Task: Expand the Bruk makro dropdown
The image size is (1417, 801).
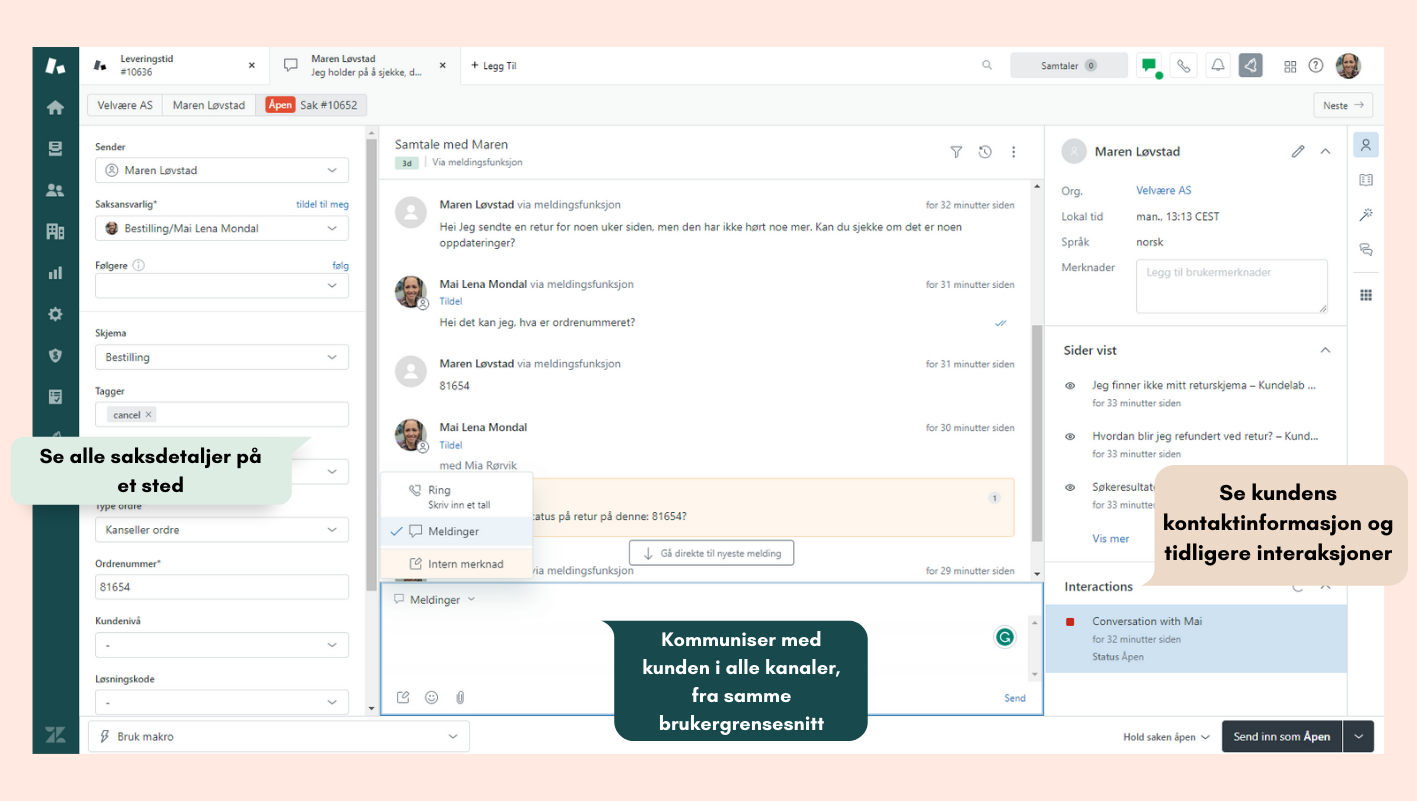Action: pyautogui.click(x=279, y=736)
